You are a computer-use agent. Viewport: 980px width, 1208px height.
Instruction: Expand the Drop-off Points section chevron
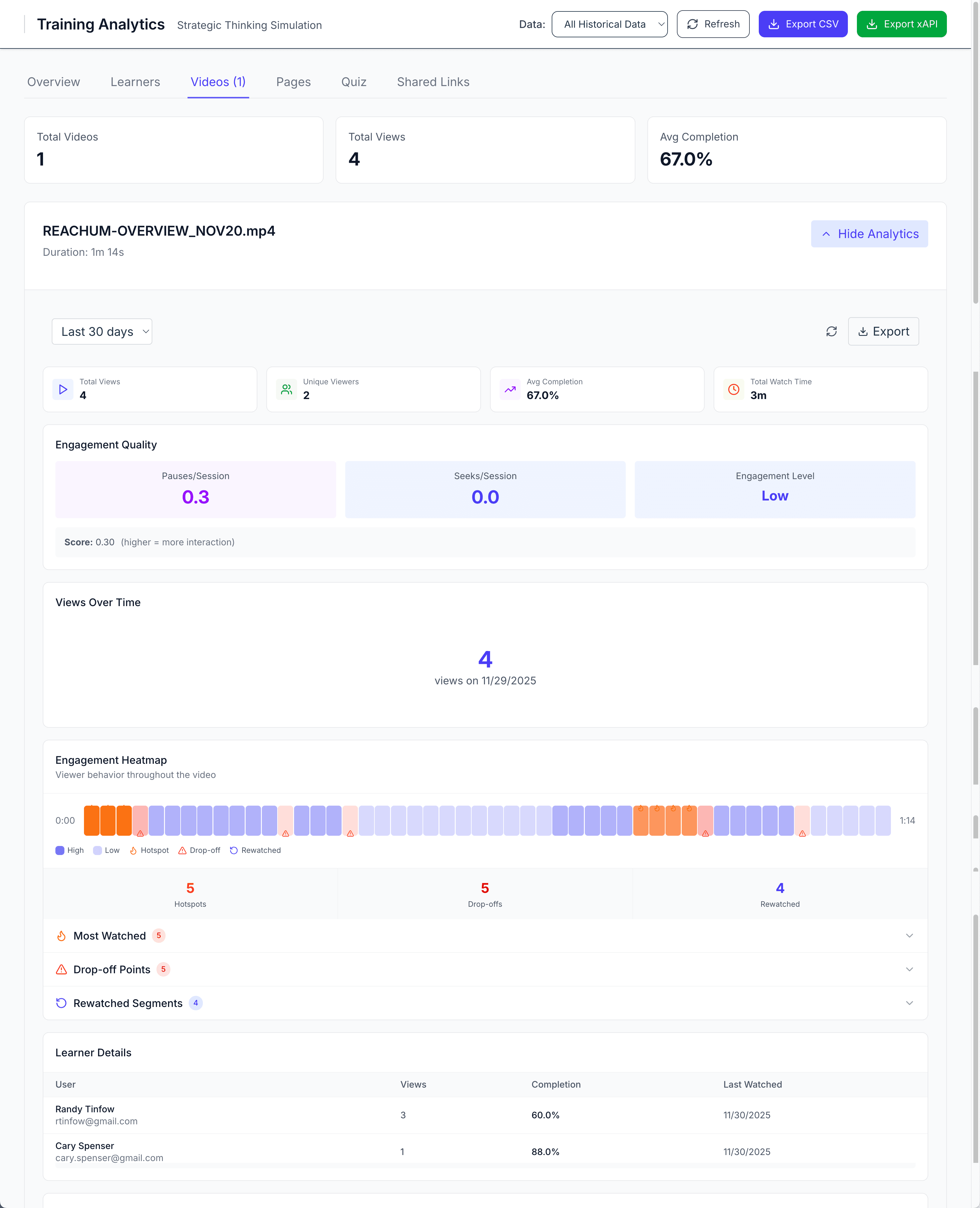pyautogui.click(x=909, y=970)
